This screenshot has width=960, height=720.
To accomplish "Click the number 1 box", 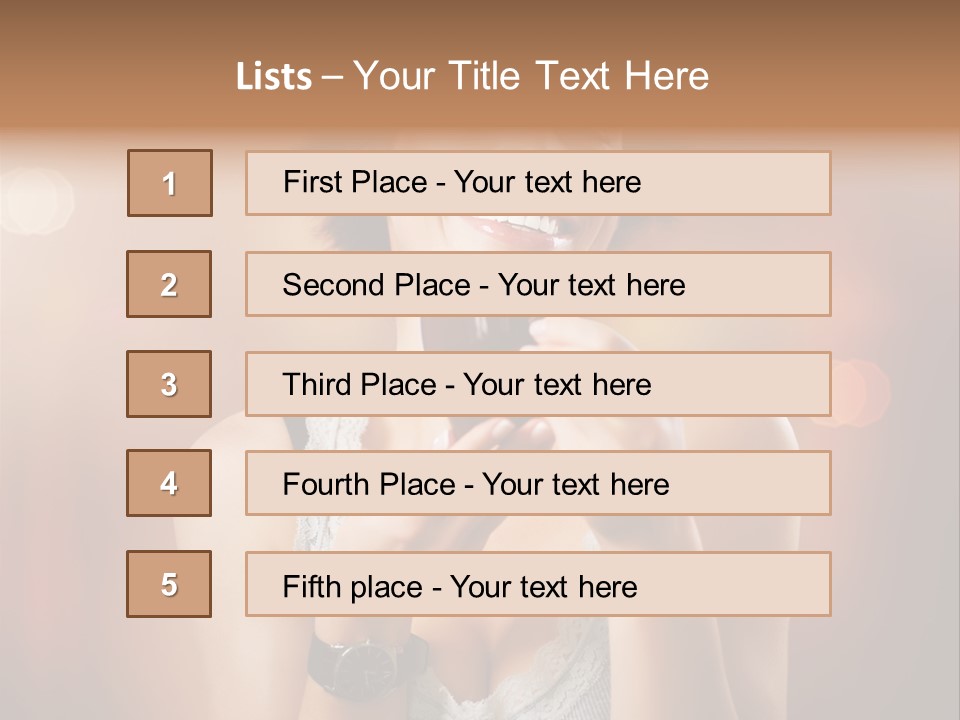I will click(x=170, y=183).
